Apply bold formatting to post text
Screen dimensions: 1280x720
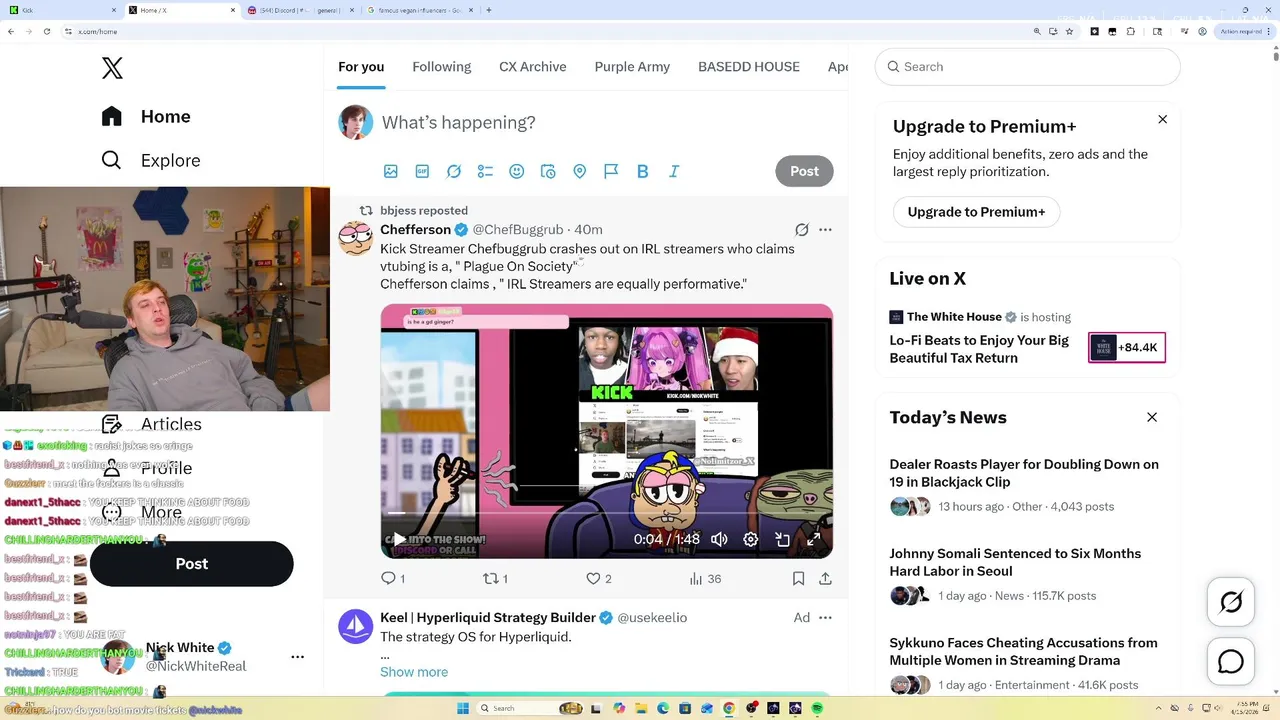pyautogui.click(x=643, y=171)
